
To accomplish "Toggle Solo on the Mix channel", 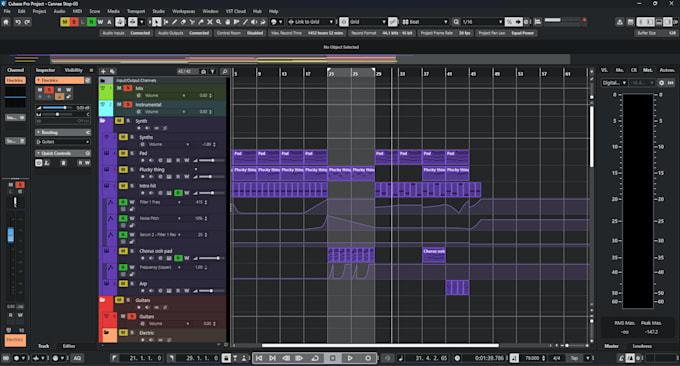I will click(128, 88).
